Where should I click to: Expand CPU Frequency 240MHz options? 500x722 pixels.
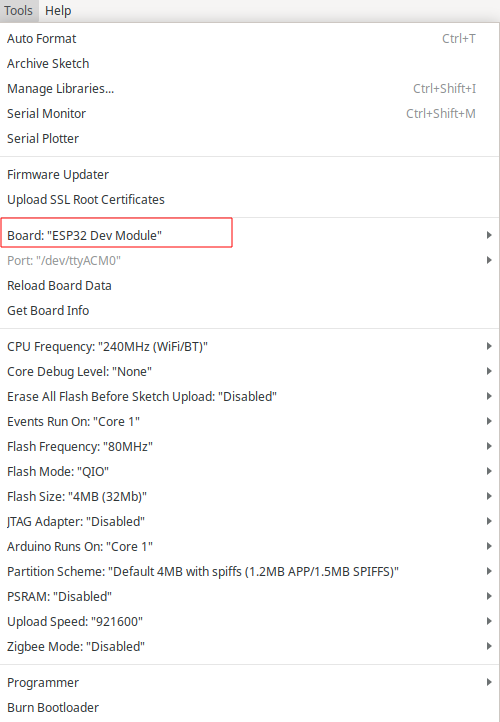coord(250,346)
